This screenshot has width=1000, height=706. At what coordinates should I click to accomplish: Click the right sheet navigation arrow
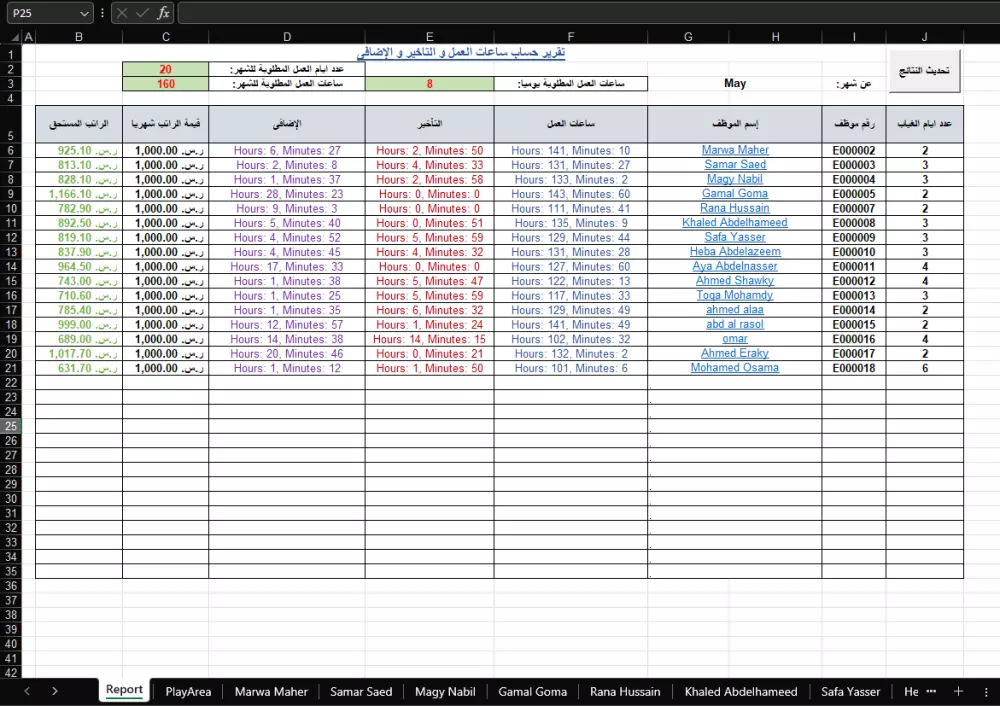[55, 691]
